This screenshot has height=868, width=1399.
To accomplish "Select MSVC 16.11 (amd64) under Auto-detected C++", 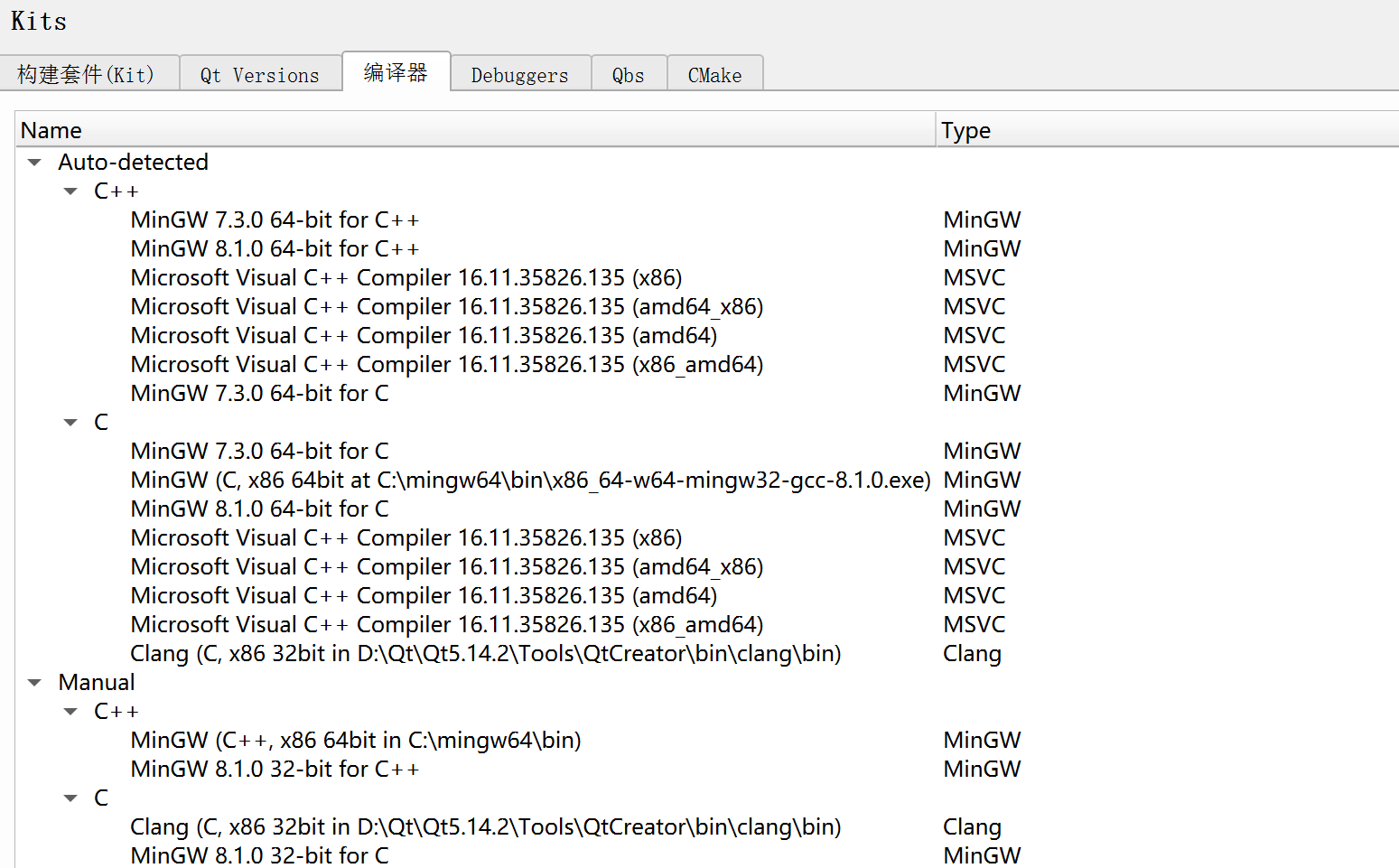I will (424, 335).
